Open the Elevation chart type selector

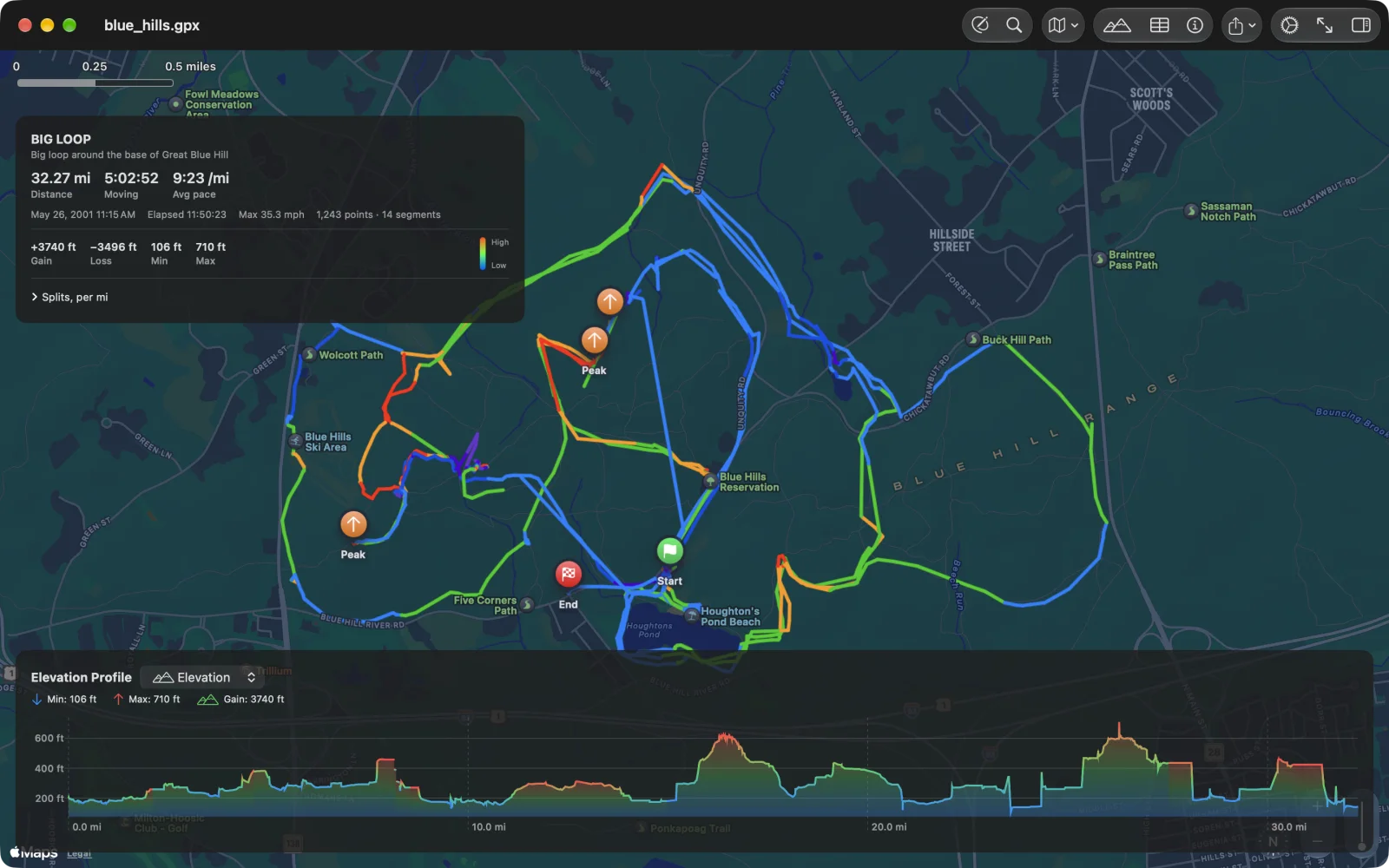tap(202, 677)
